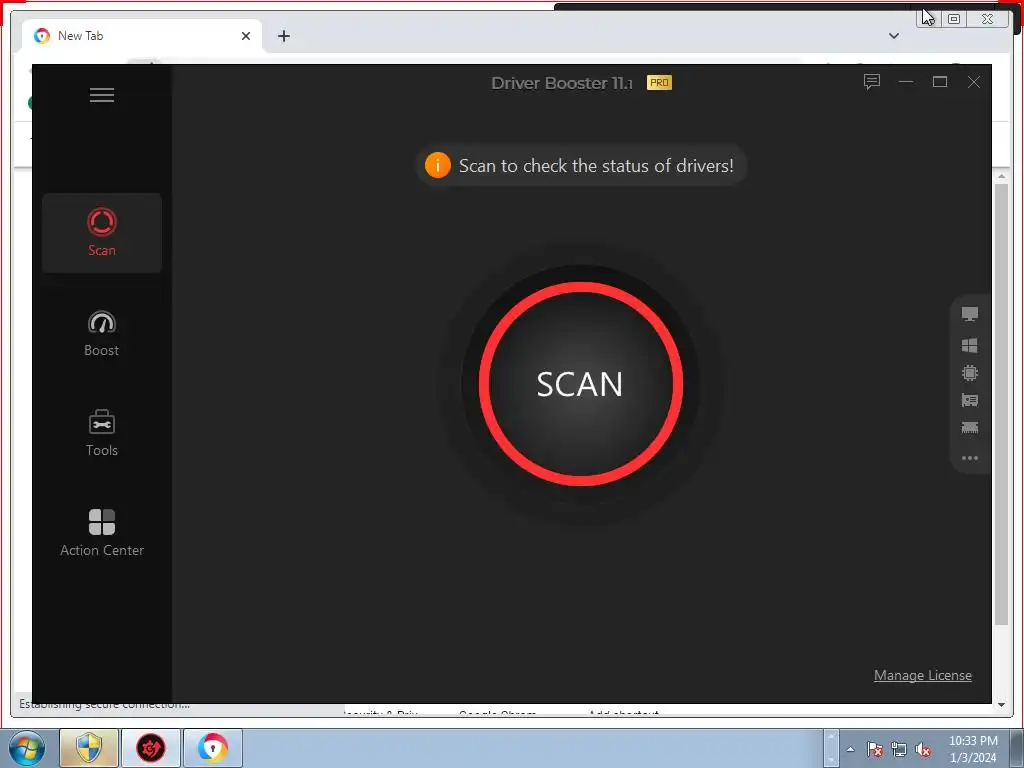
Task: Open the Boost section
Action: click(x=102, y=333)
